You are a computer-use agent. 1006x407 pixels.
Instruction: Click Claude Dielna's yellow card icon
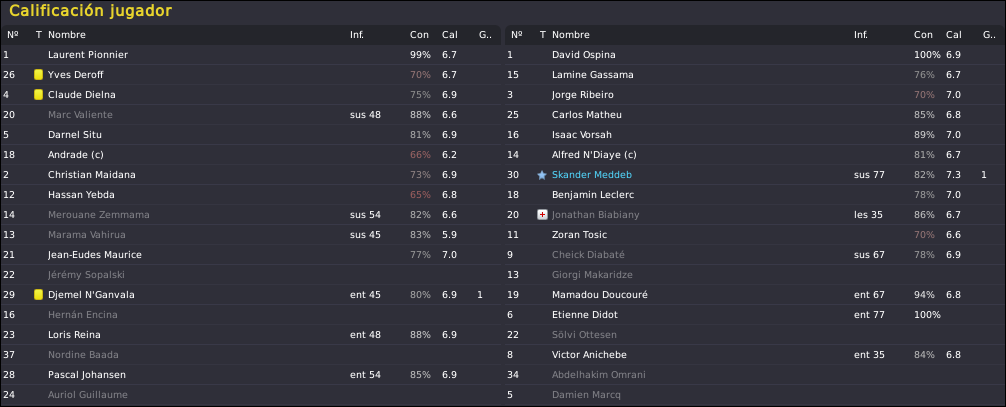point(38,95)
